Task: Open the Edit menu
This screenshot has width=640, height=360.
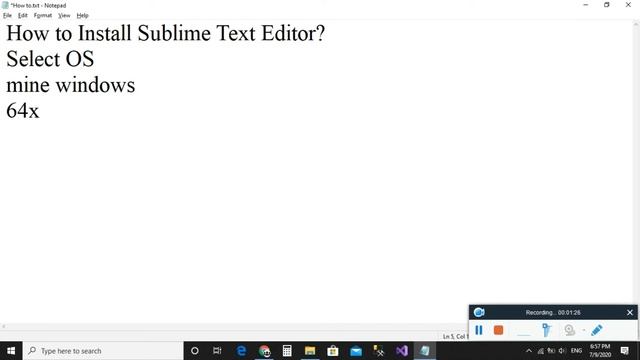Action: point(22,16)
